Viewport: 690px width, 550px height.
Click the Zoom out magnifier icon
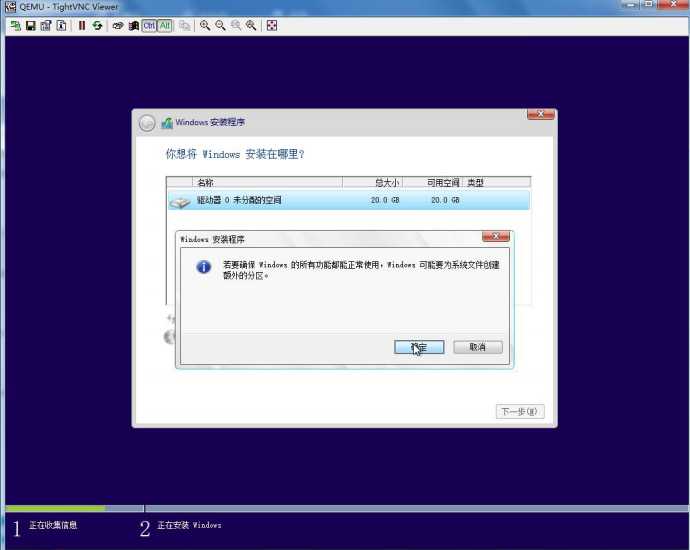(220, 26)
